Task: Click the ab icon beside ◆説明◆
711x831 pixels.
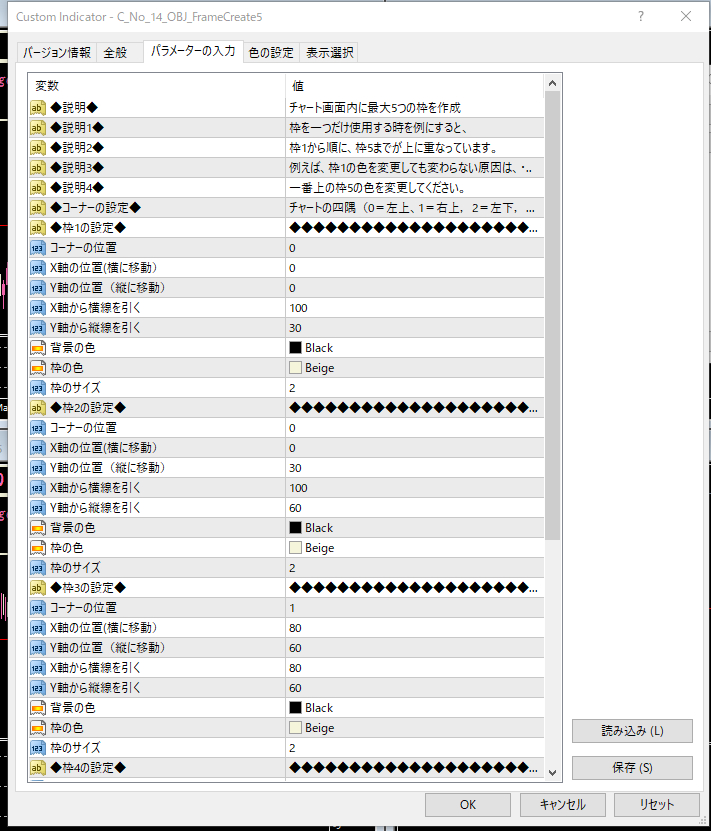Action: point(38,108)
